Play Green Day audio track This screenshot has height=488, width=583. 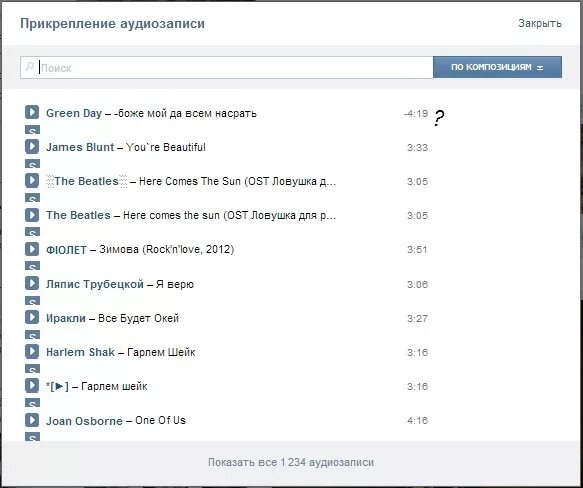tap(32, 112)
